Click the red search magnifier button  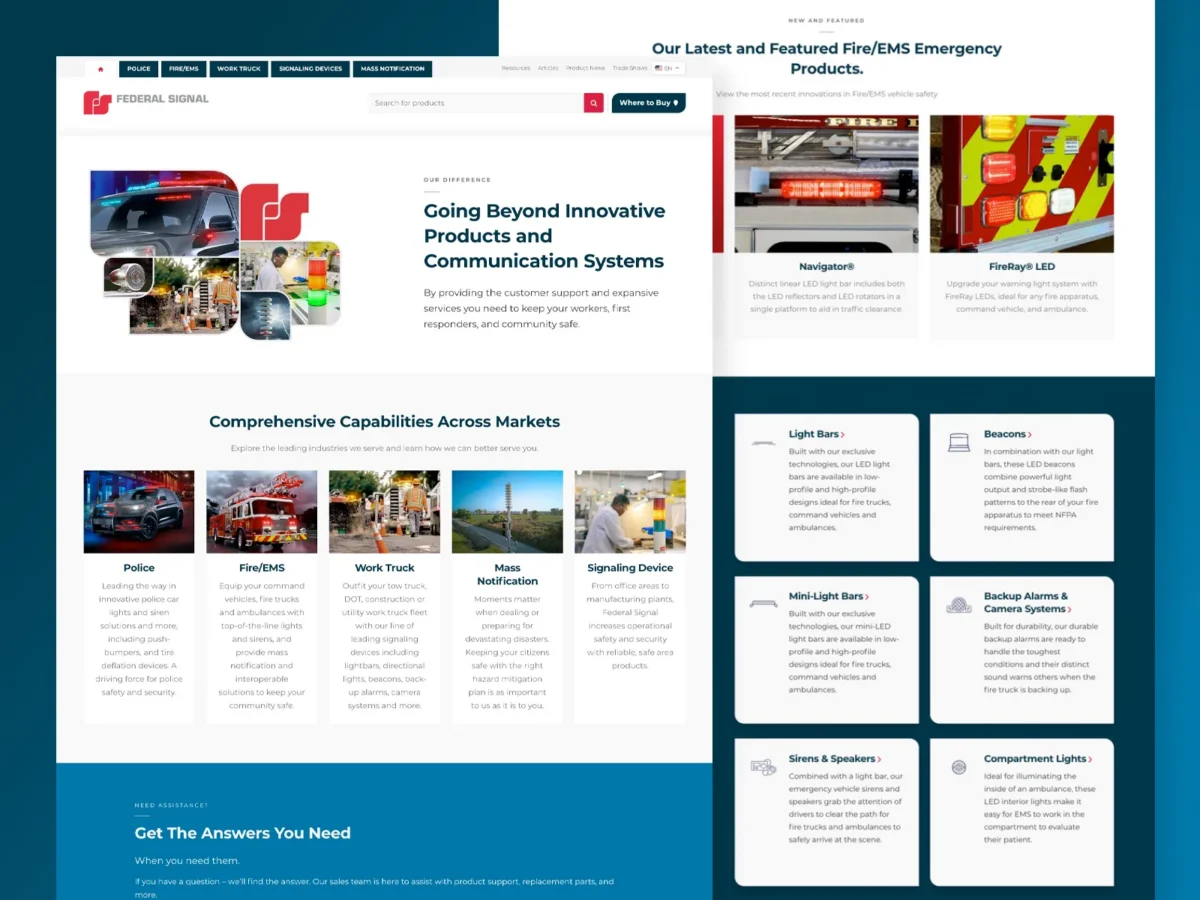[x=594, y=103]
